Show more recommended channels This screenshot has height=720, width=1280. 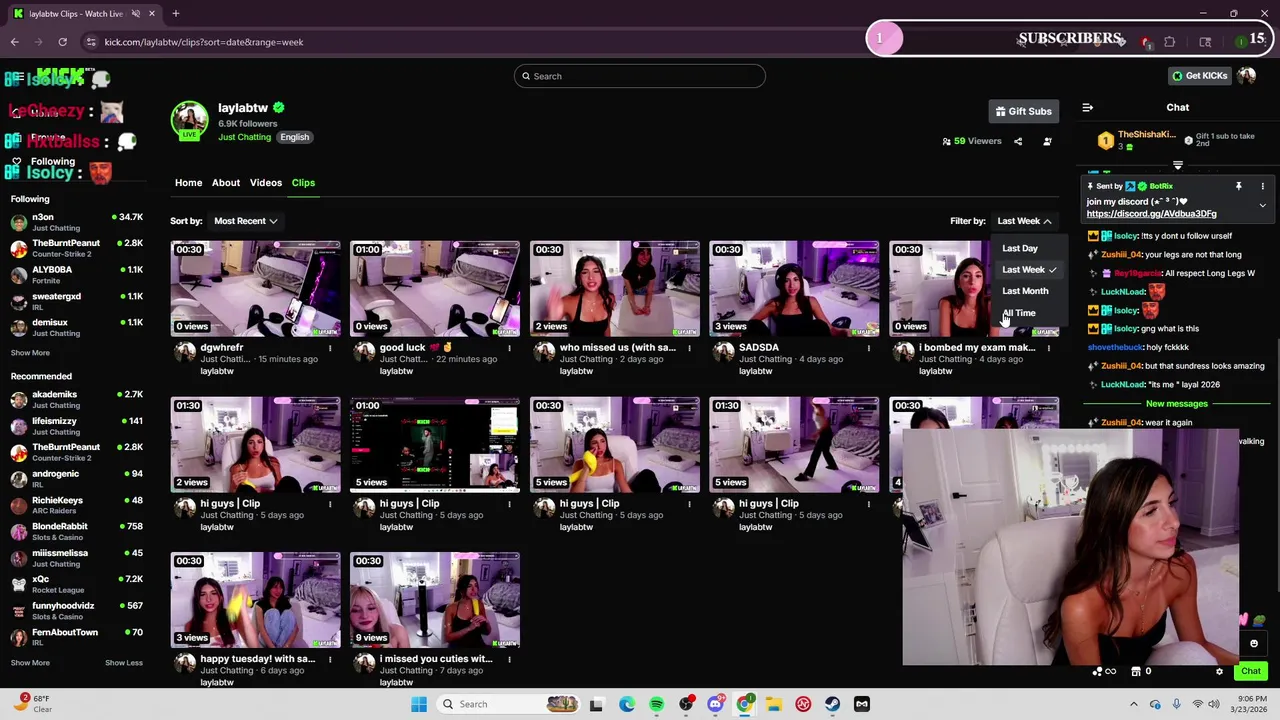click(x=30, y=662)
